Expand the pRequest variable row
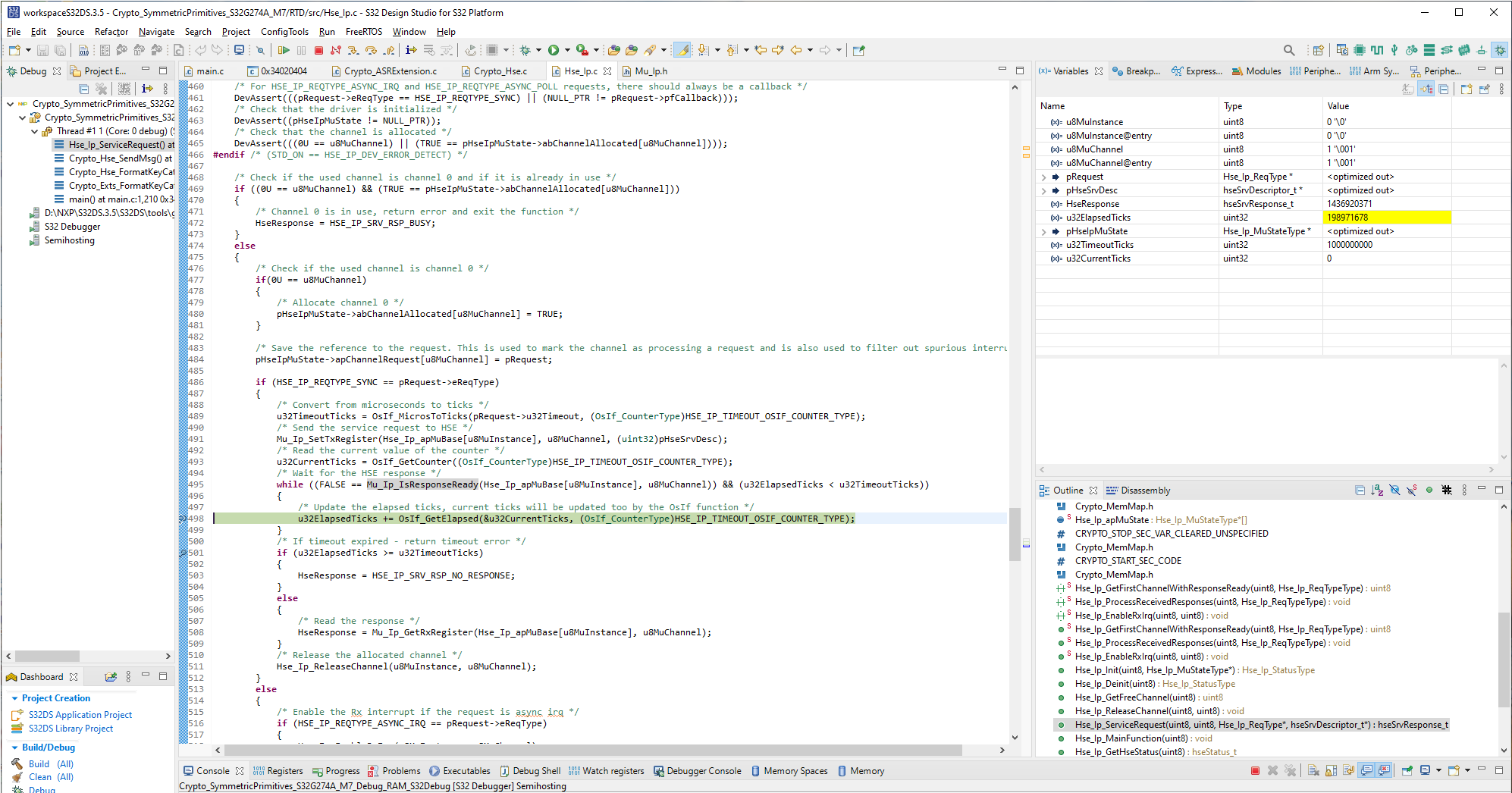Image resolution: width=1512 pixels, height=793 pixels. click(x=1044, y=177)
